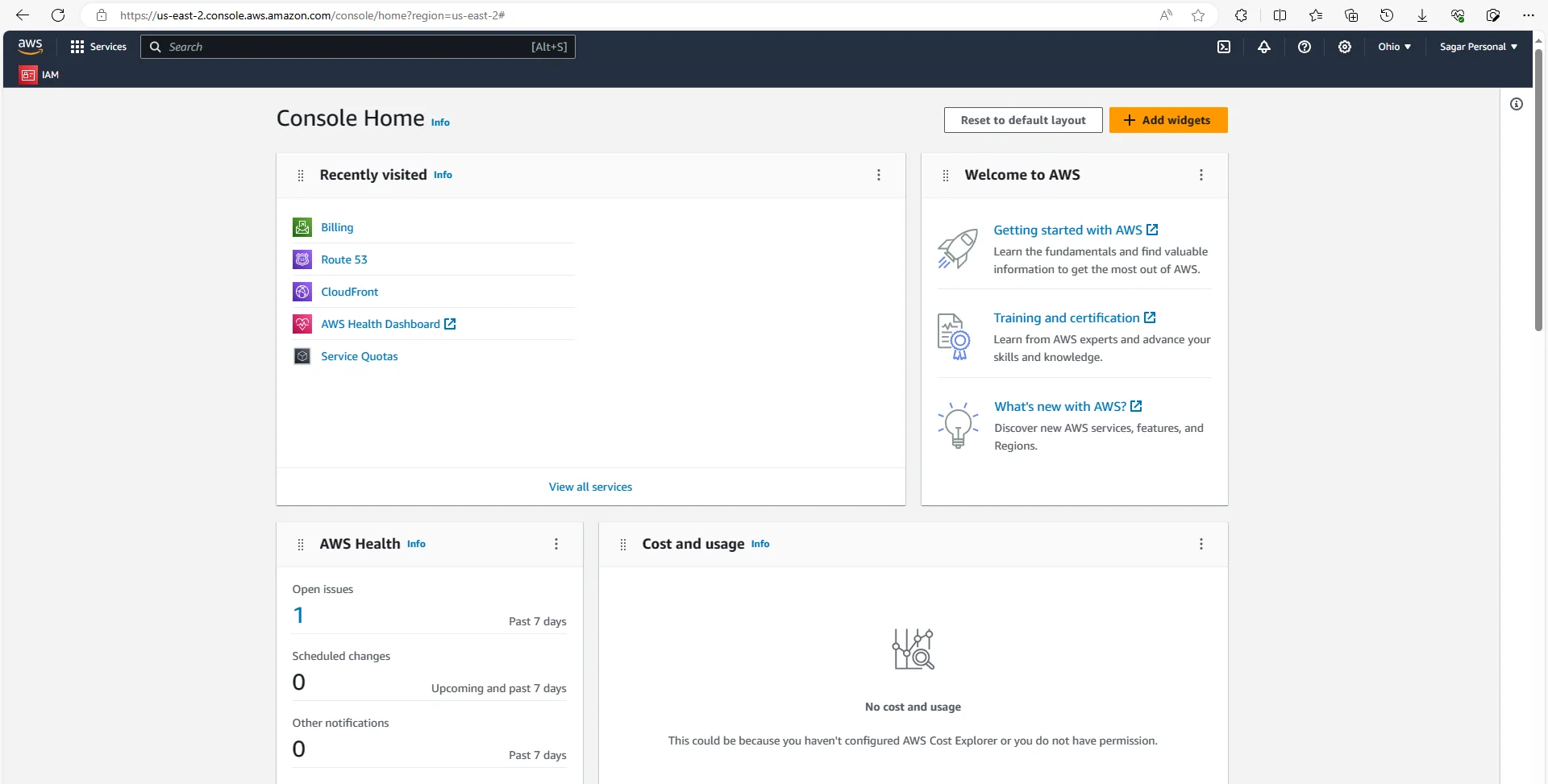Open the Services grid menu
The image size is (1548, 784).
pos(98,47)
